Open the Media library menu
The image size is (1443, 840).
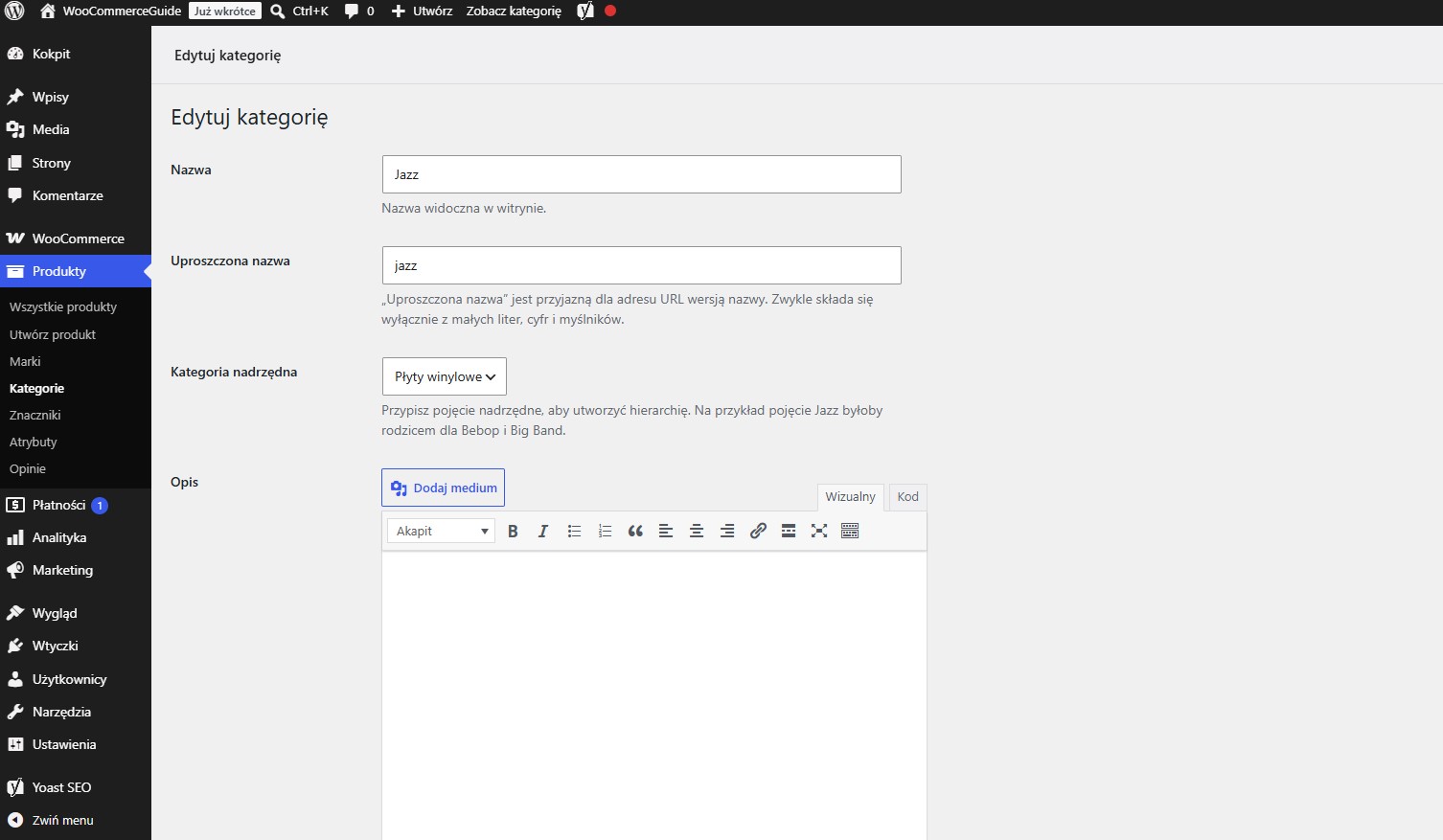(76, 129)
